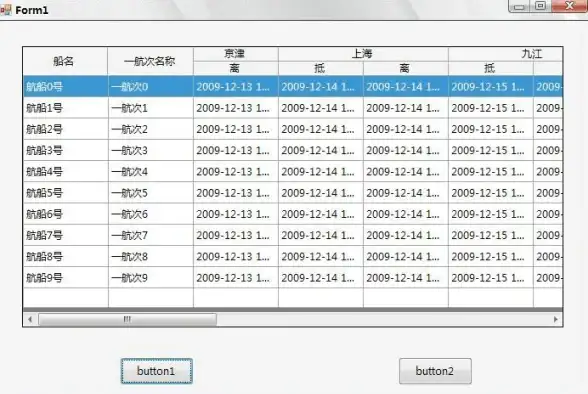Click the horizontal scrollbar thumb
This screenshot has height=394, width=588.
(128, 320)
